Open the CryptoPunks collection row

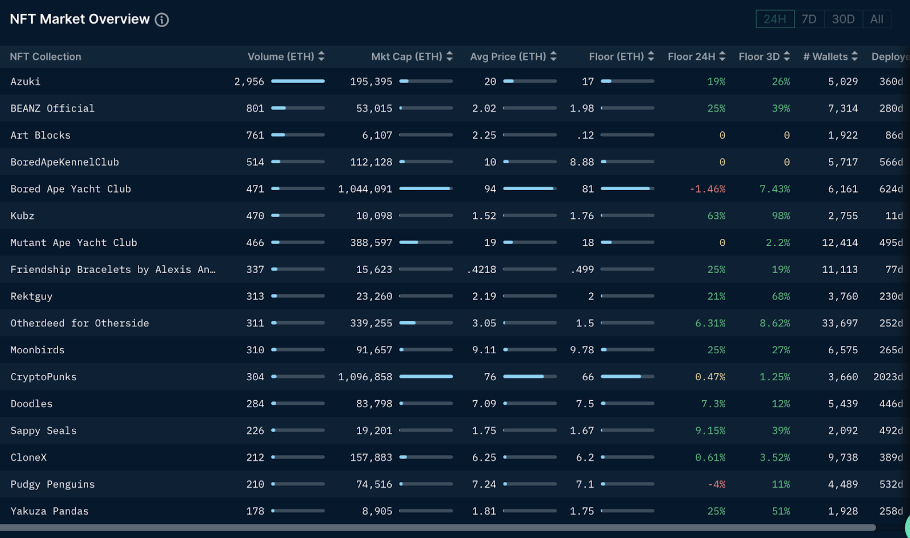[x=43, y=377]
